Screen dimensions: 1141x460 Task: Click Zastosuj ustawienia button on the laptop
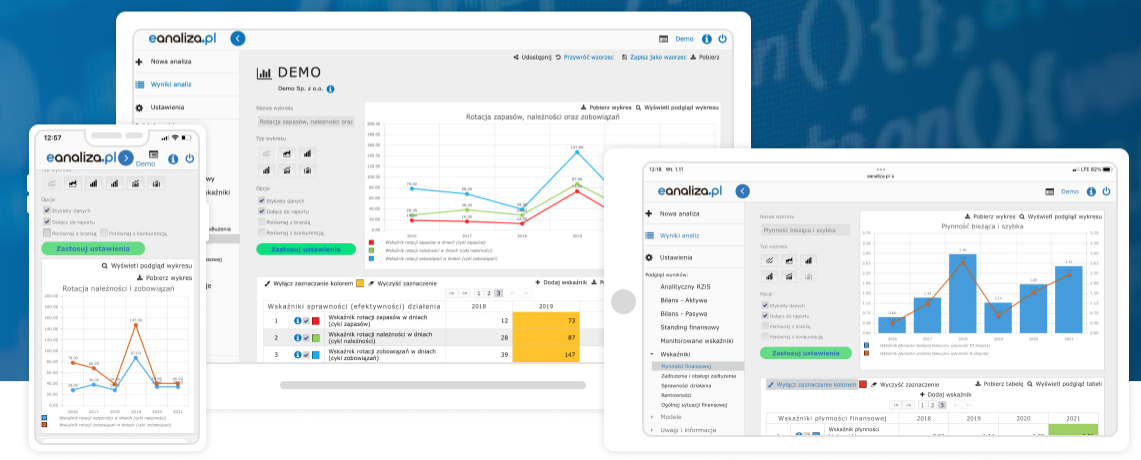coord(306,250)
